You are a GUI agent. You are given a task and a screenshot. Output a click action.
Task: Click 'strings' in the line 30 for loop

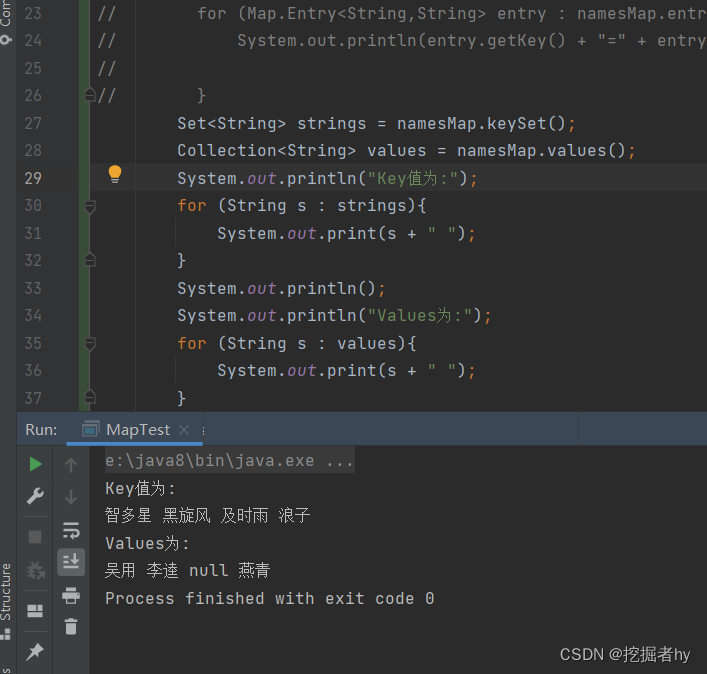372,206
